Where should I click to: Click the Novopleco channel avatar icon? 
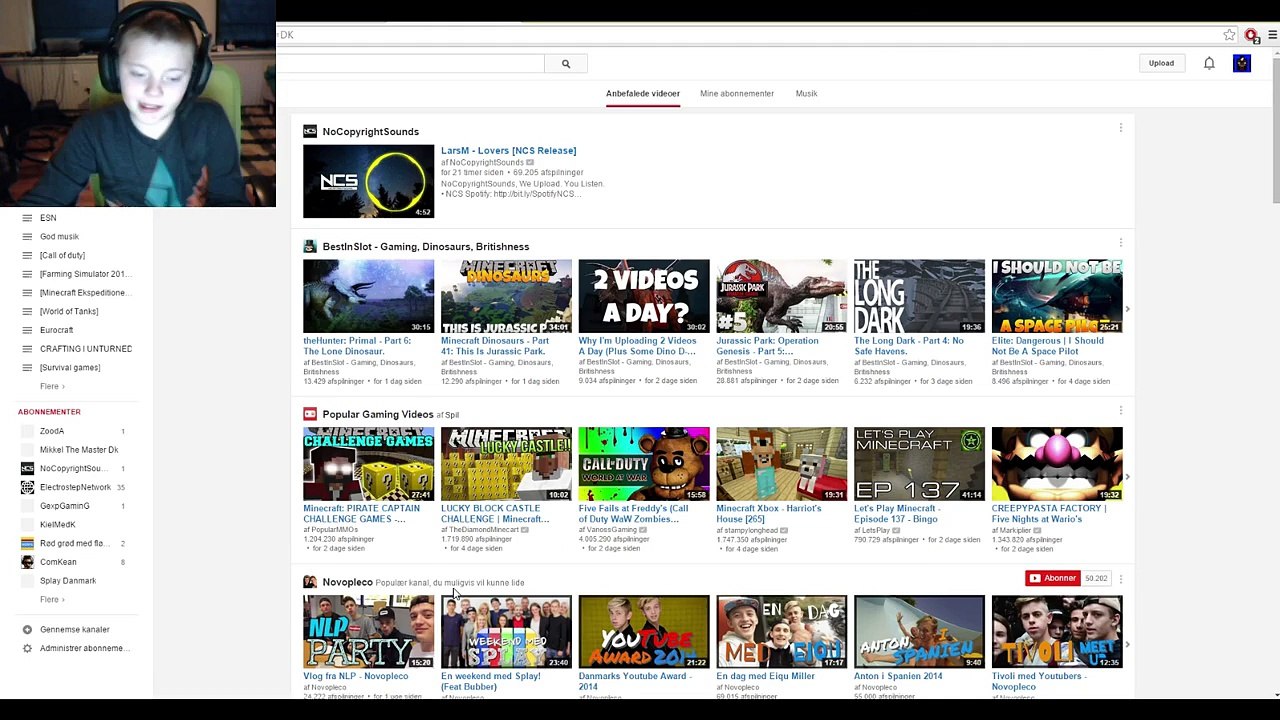tap(310, 582)
